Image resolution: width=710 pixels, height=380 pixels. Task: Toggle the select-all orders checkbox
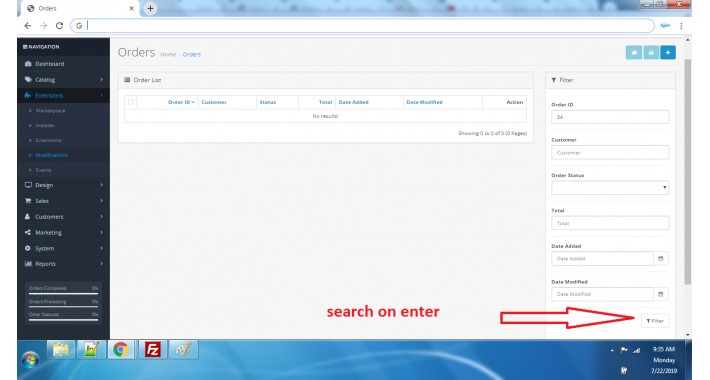coord(130,102)
